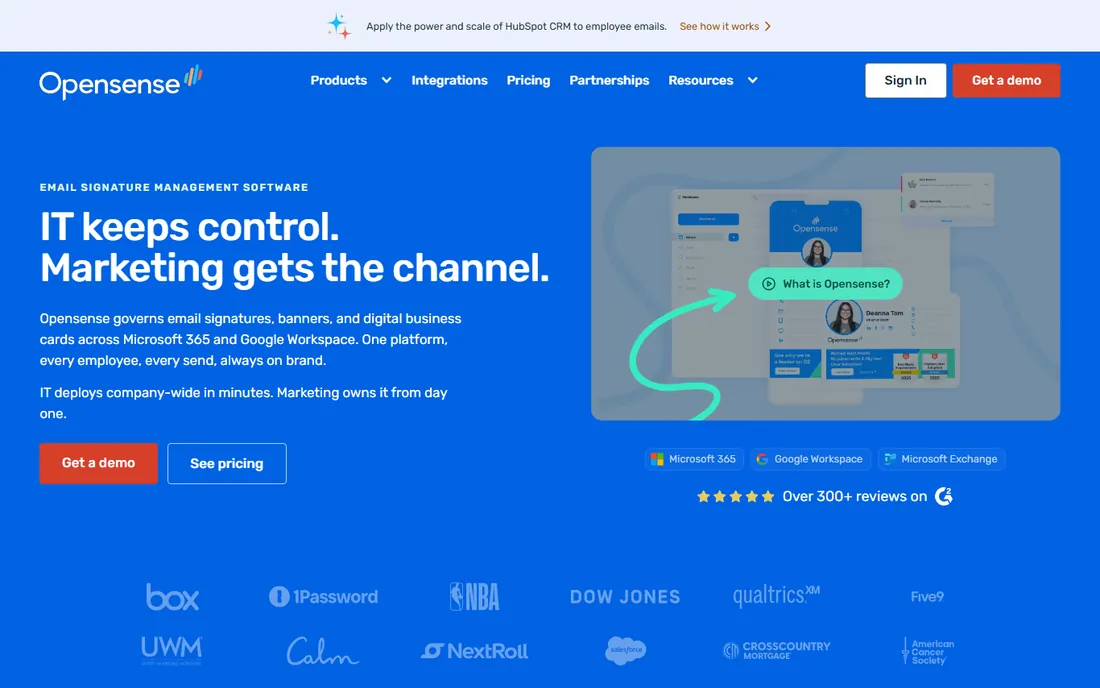
Task: Click the Box customer logo
Action: point(172,597)
